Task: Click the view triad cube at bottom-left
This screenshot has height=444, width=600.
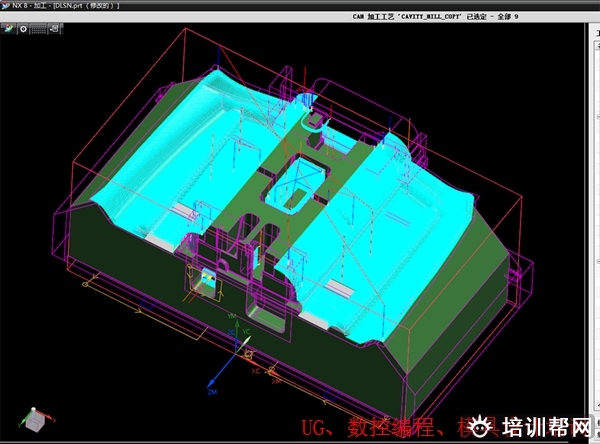Action: [35, 421]
